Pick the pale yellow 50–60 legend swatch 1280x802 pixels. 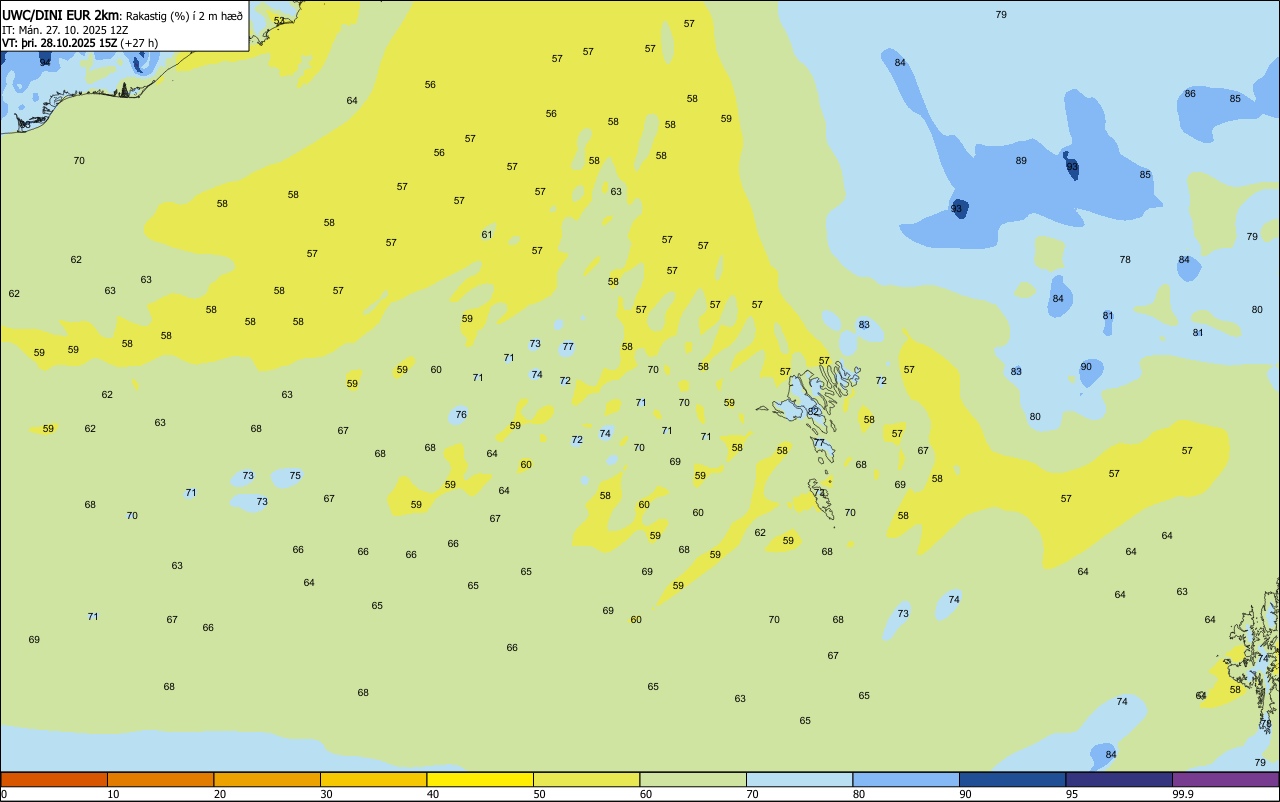[586, 779]
